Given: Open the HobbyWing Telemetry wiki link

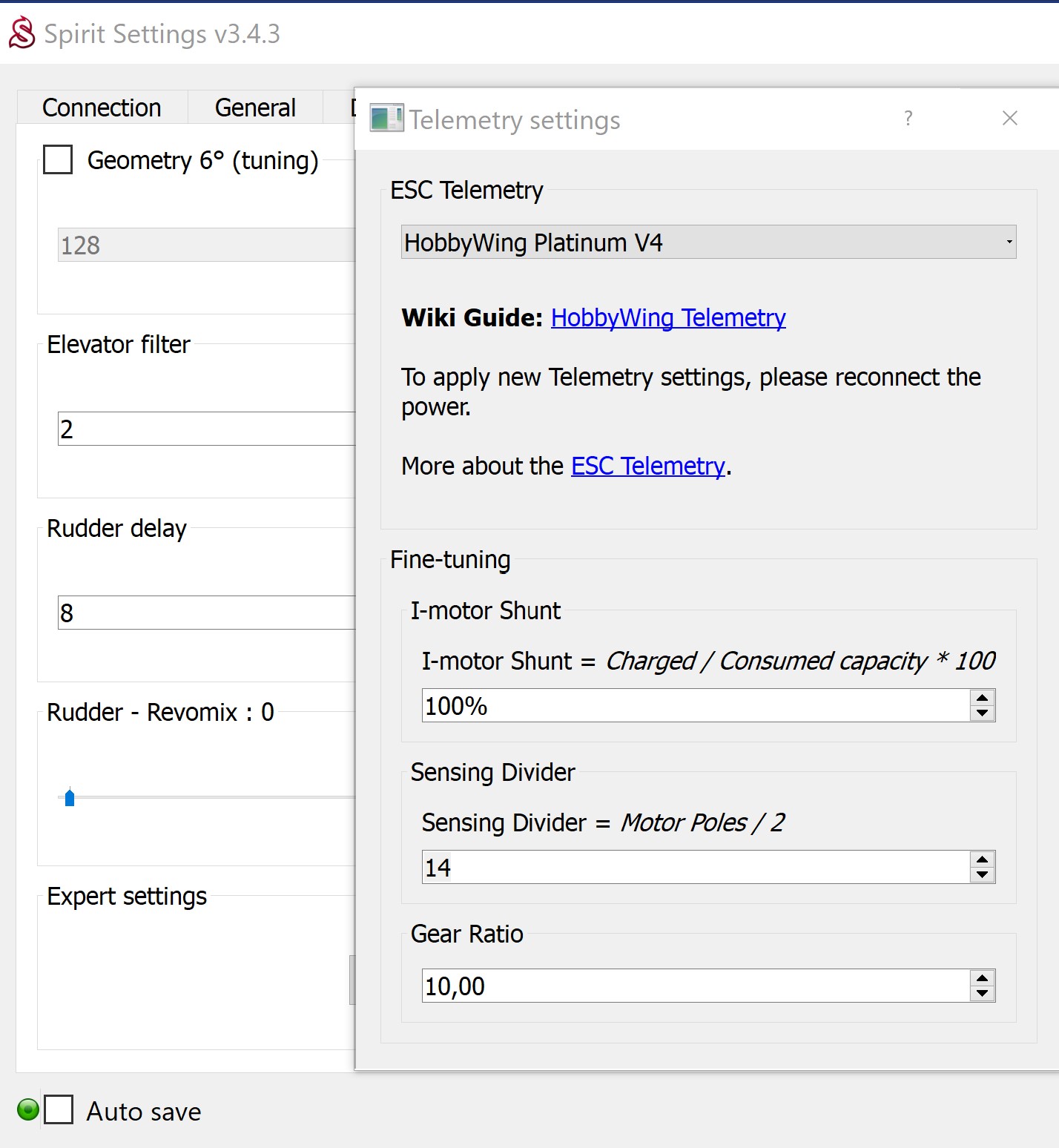Looking at the screenshot, I should click(667, 317).
